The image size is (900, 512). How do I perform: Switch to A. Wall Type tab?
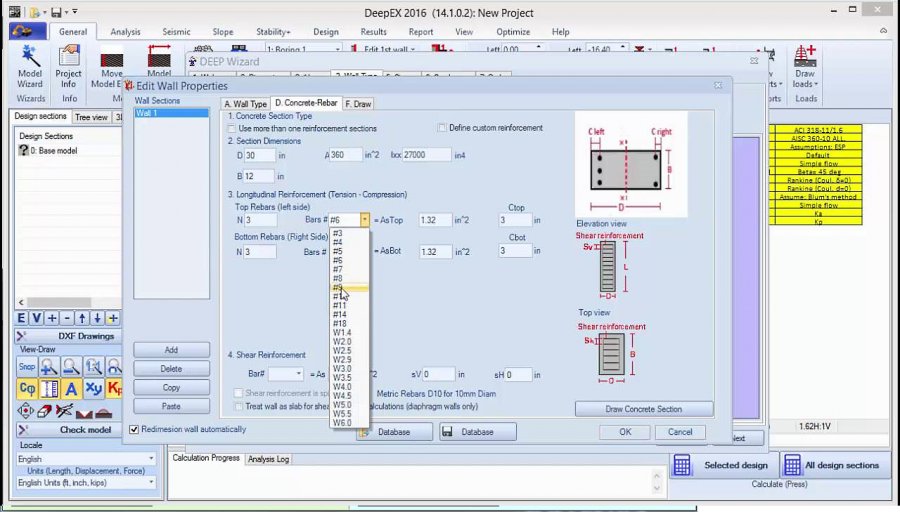(245, 104)
